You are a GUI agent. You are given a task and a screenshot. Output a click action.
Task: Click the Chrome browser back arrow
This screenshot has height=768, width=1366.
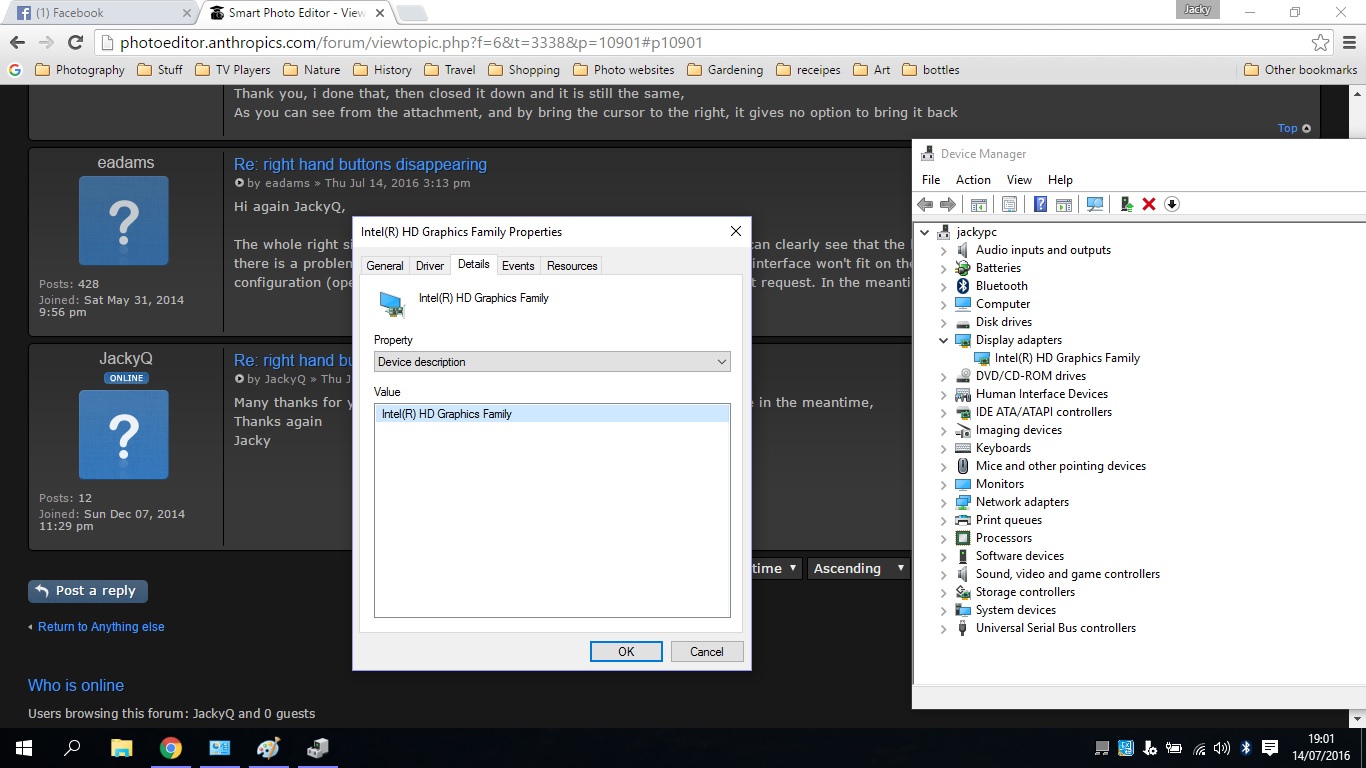pyautogui.click(x=17, y=42)
